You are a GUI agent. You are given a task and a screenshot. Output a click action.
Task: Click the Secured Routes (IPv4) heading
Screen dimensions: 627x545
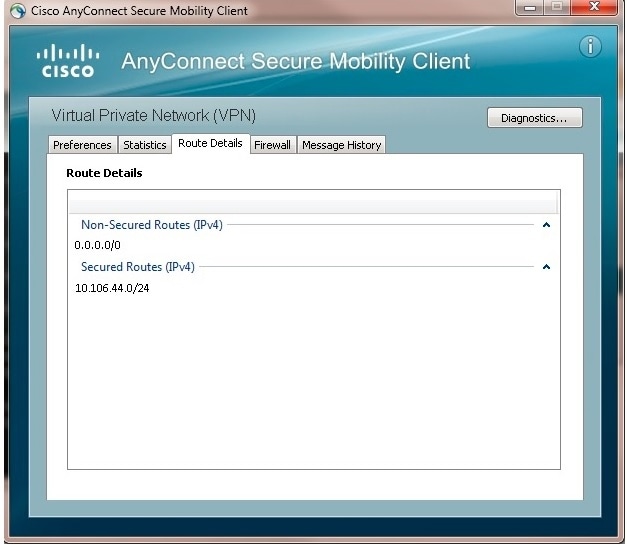(138, 267)
